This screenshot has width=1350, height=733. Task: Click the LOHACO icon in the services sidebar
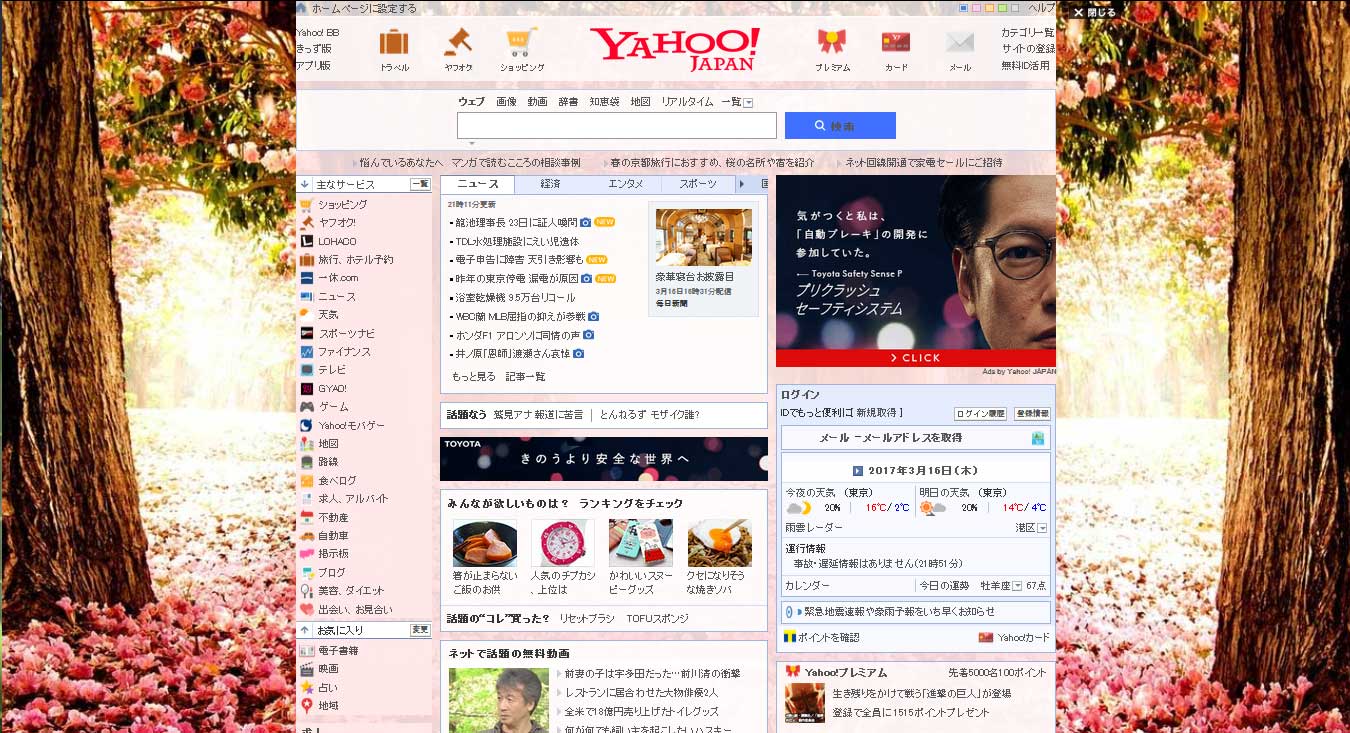(307, 241)
